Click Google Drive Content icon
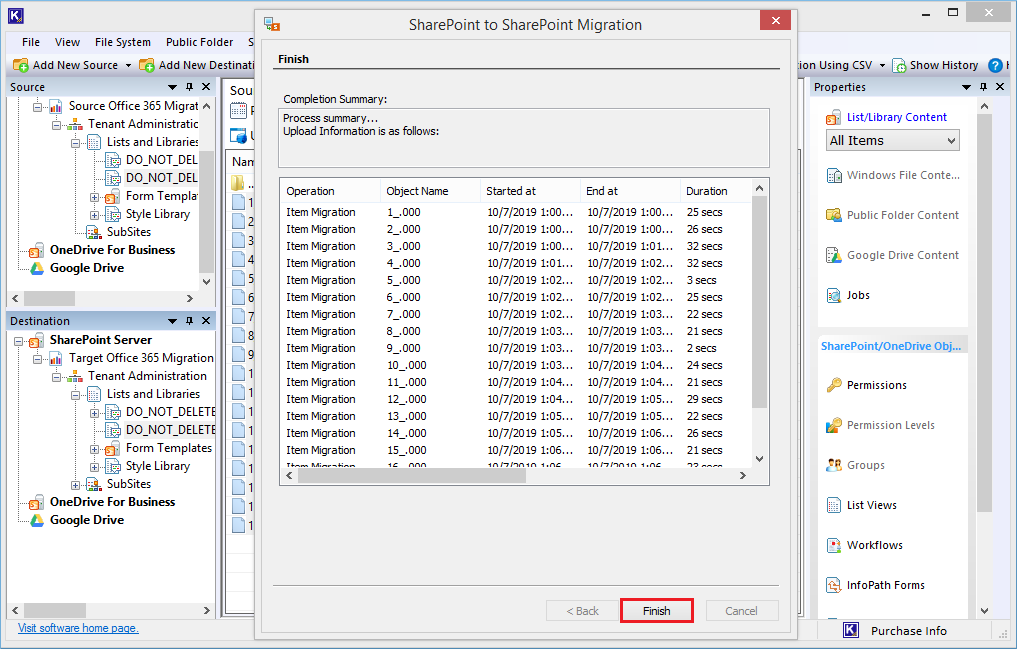Image resolution: width=1017 pixels, height=649 pixels. tap(834, 255)
